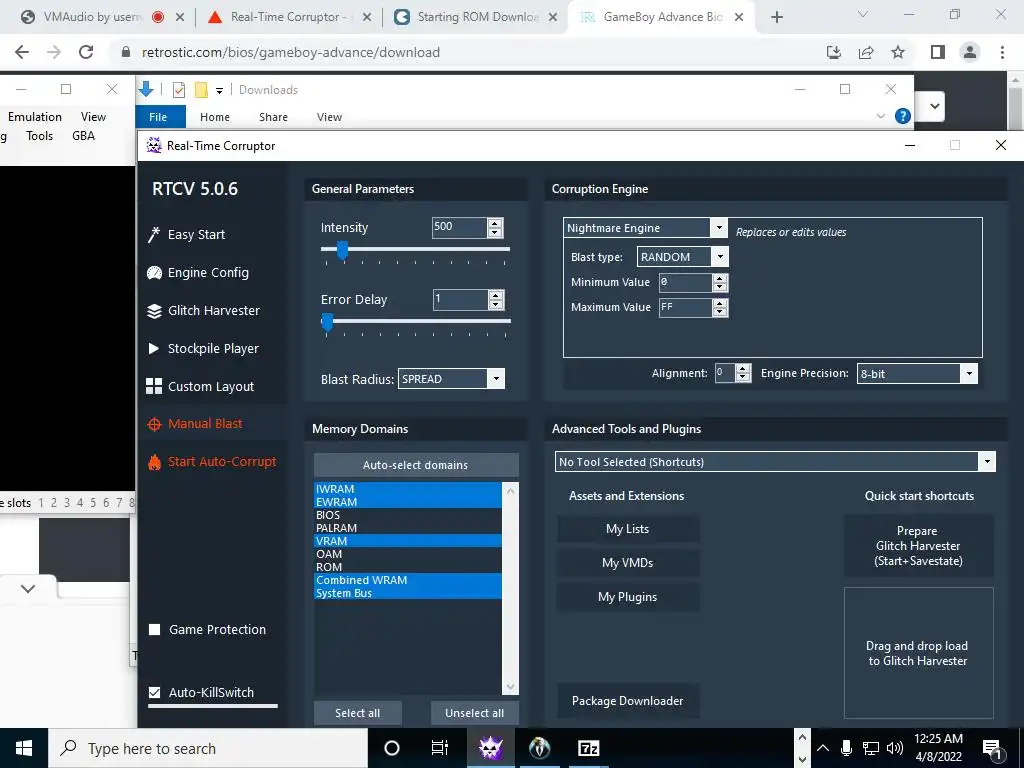Toggle the Downloads quick access properties checkmark icon
This screenshot has width=1024, height=768.
[x=178, y=90]
